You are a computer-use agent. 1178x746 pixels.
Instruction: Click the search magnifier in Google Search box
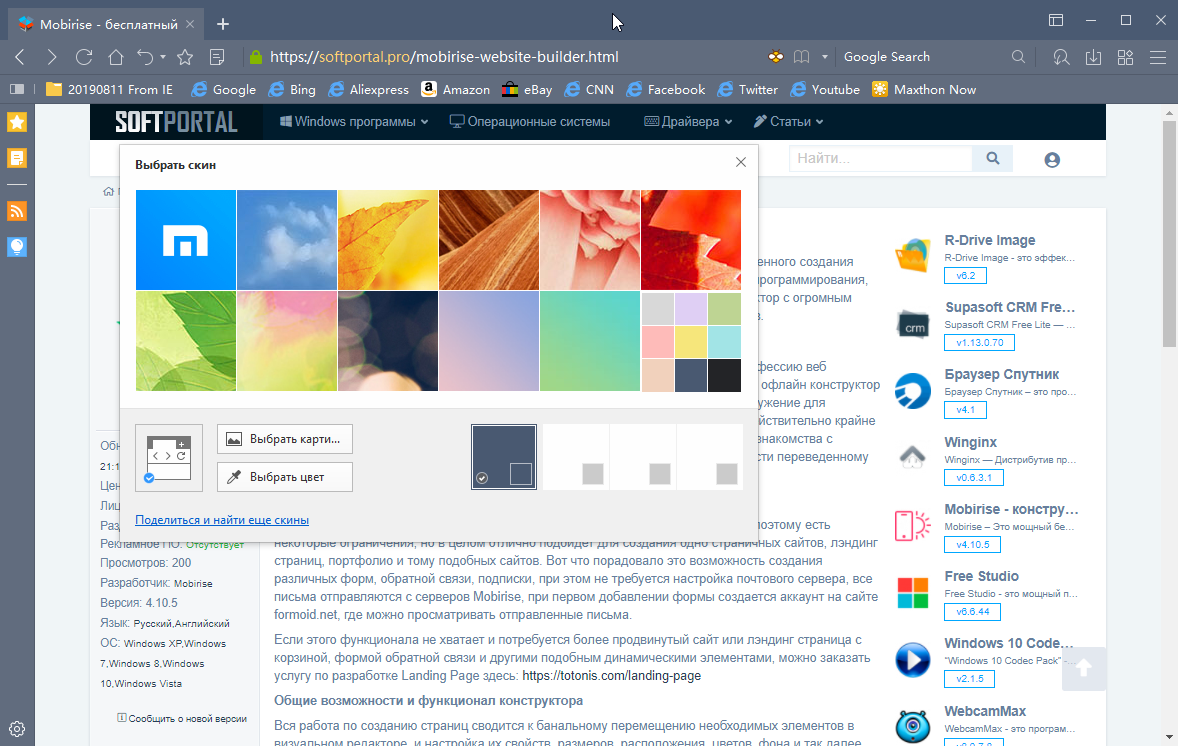click(x=1018, y=57)
